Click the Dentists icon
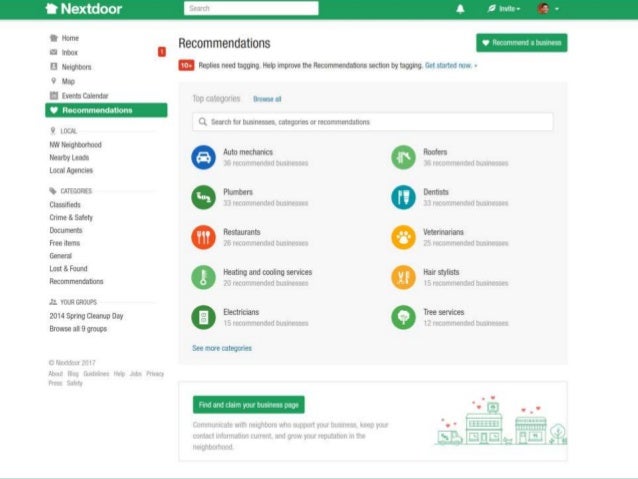 403,197
